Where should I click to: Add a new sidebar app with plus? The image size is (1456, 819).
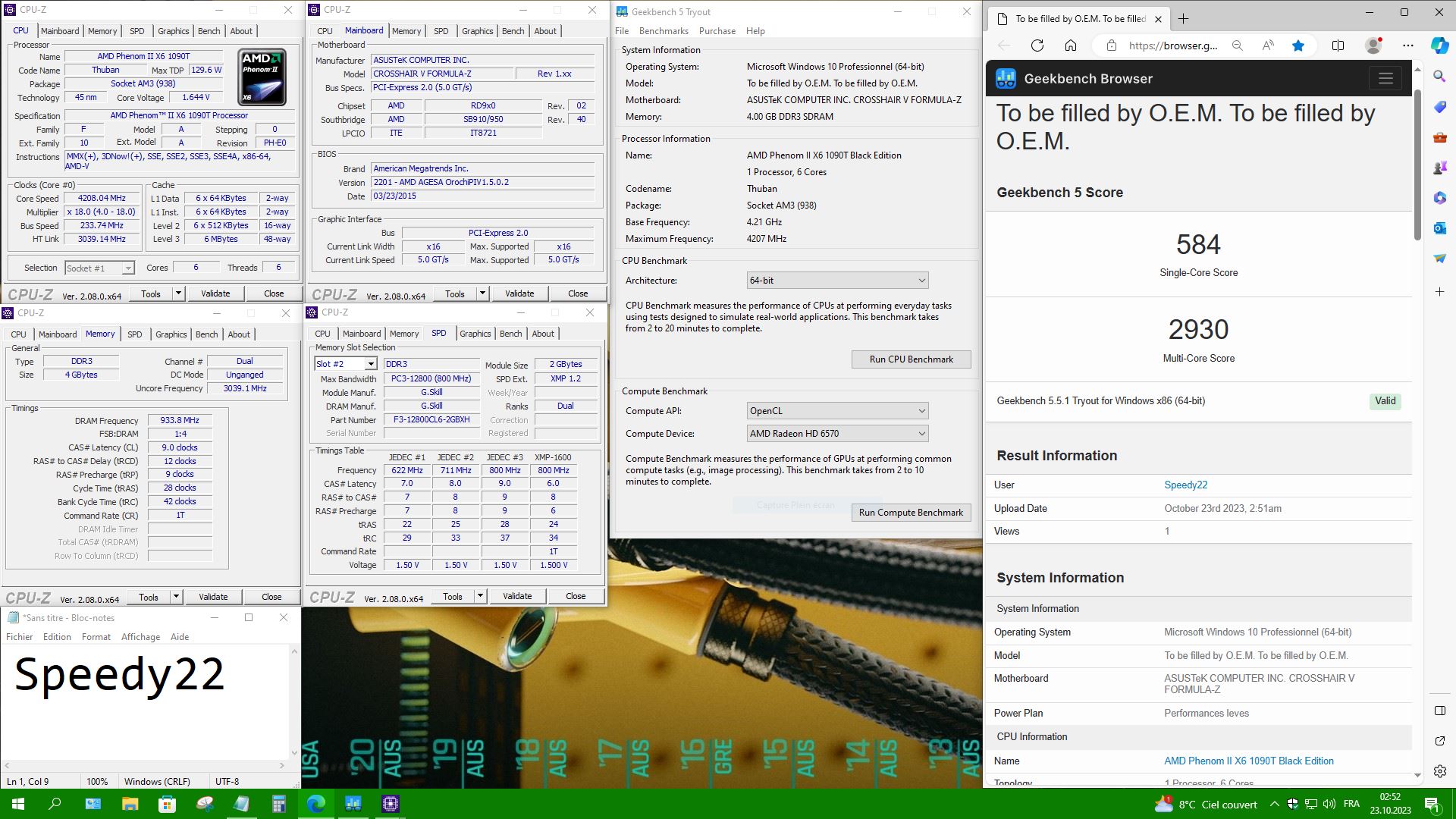(x=1439, y=292)
